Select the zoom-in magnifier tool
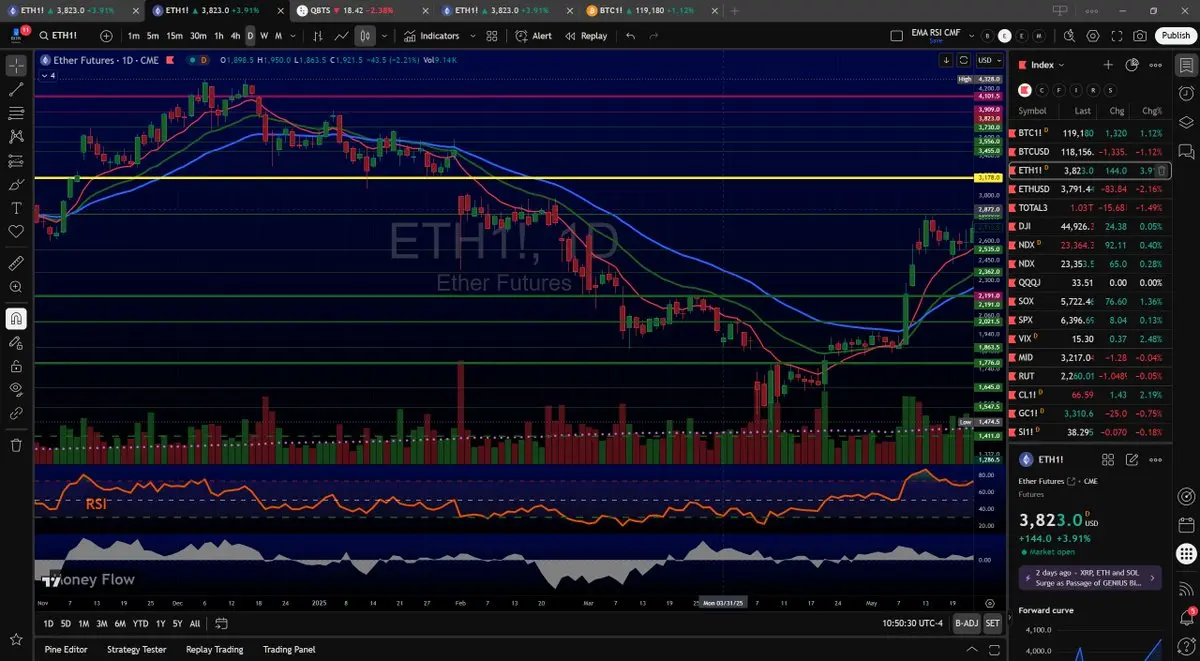The image size is (1200, 661). (x=16, y=287)
